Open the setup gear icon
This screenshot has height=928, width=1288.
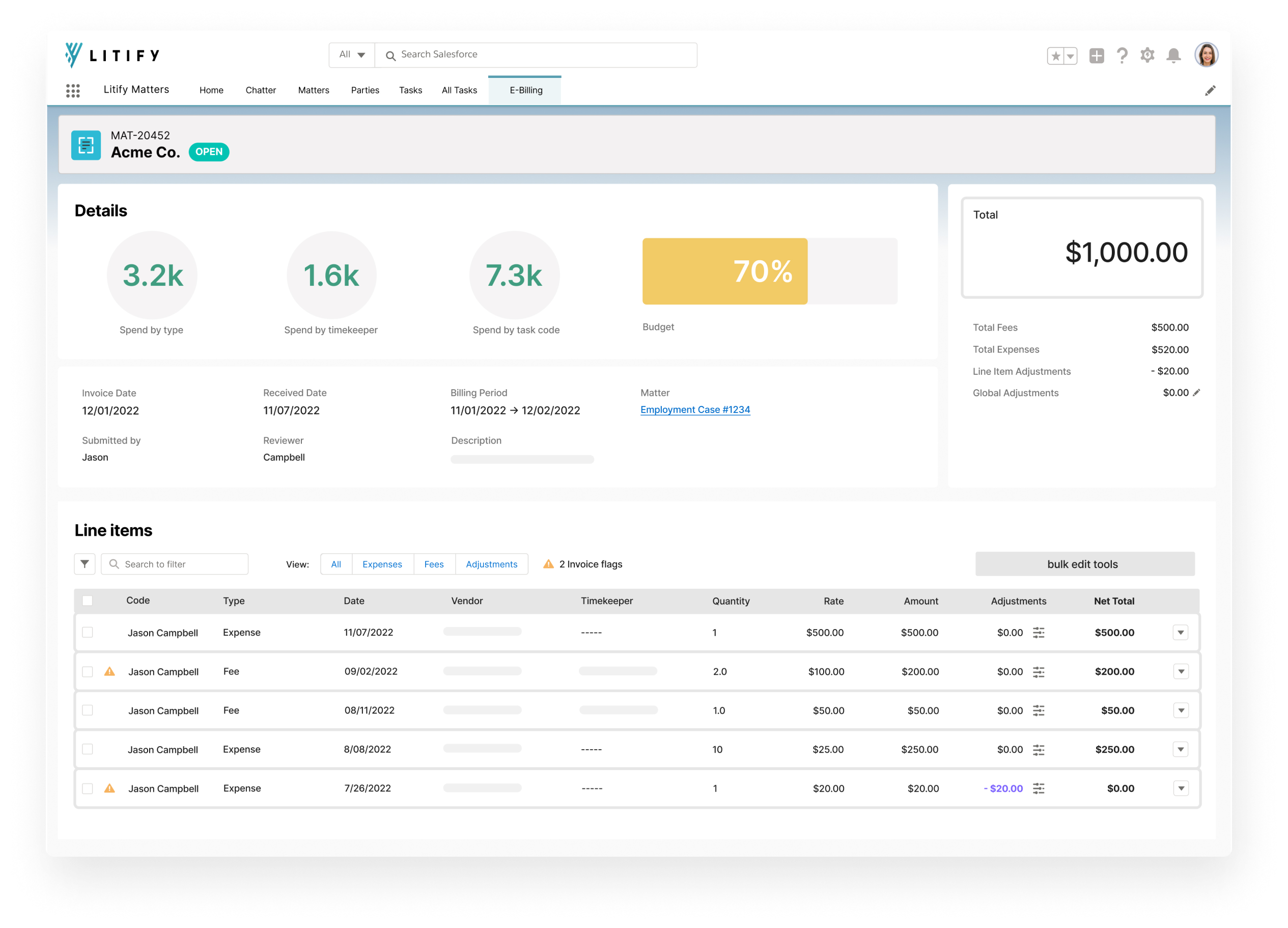coord(1147,56)
